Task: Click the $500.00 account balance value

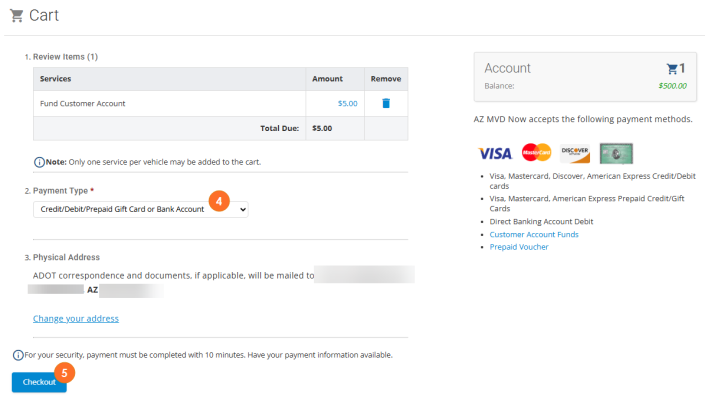Action: (x=672, y=86)
